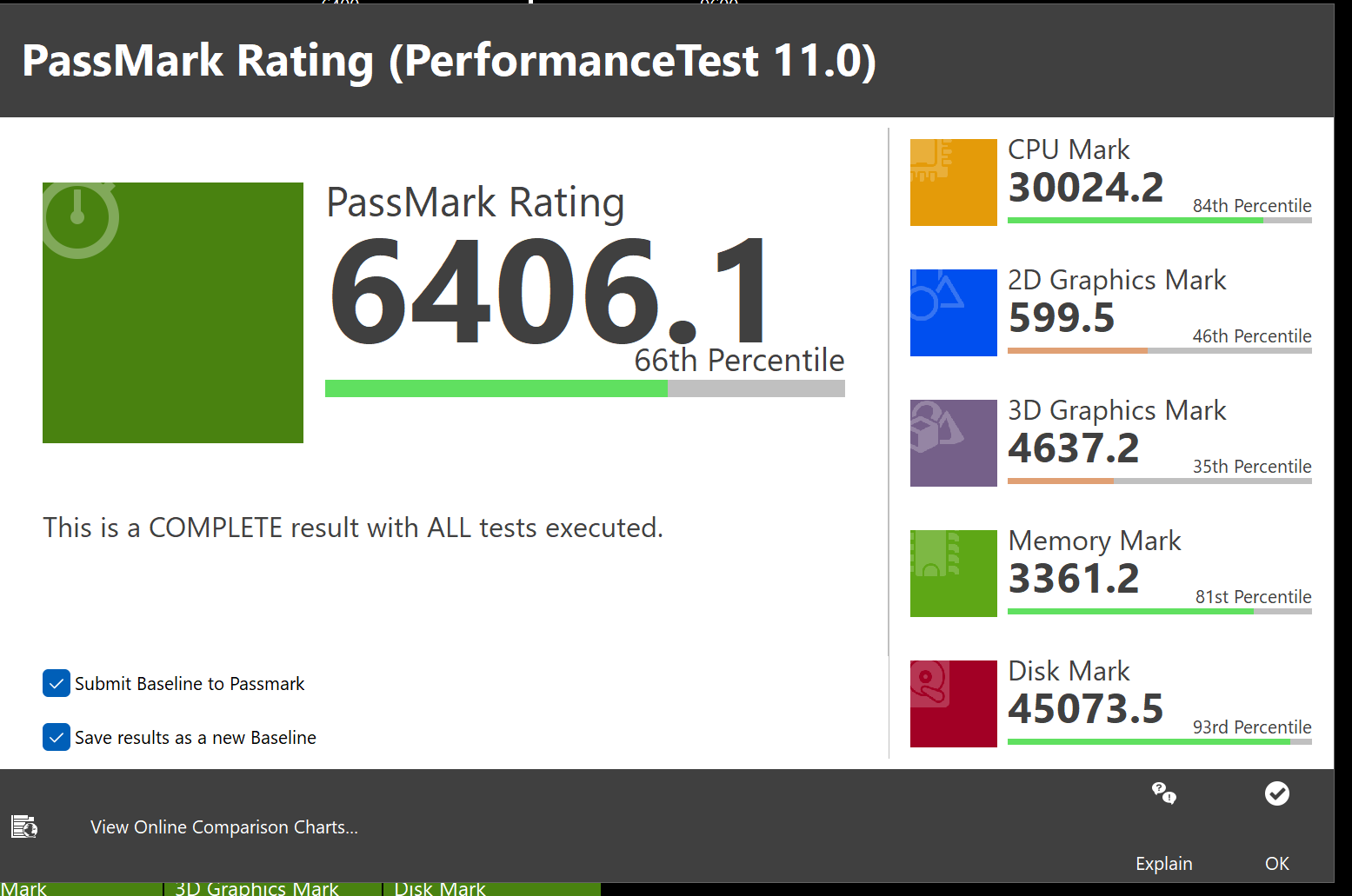Screen dimensions: 1352x896
Task: Click the 35th Percentile label
Action: (x=1252, y=467)
